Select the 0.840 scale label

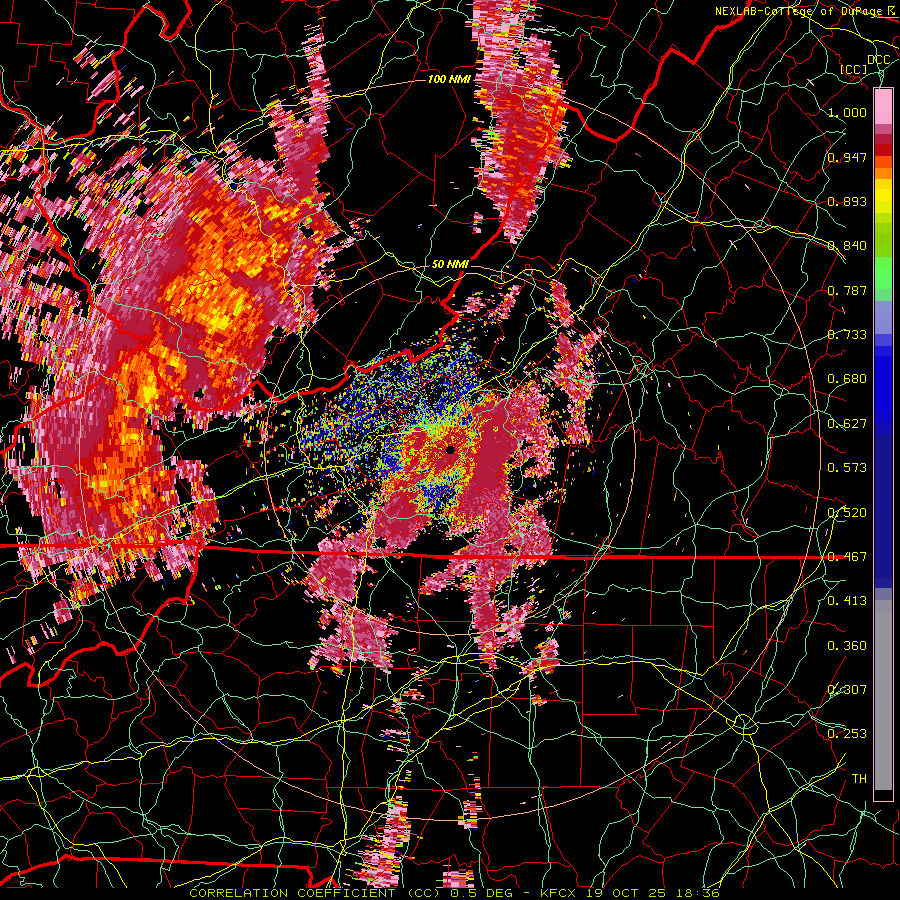coord(847,246)
